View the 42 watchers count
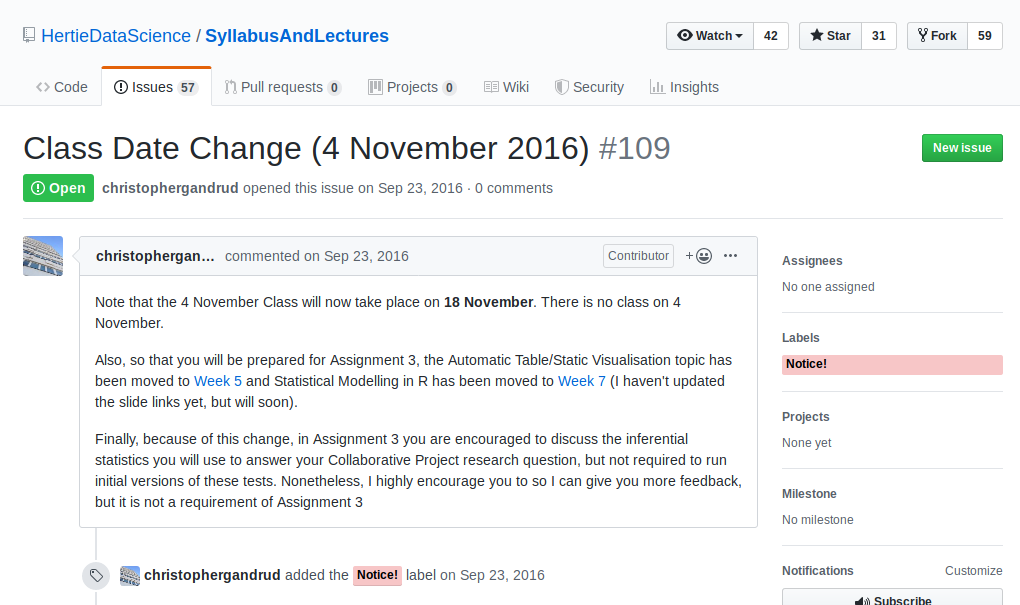 click(770, 36)
